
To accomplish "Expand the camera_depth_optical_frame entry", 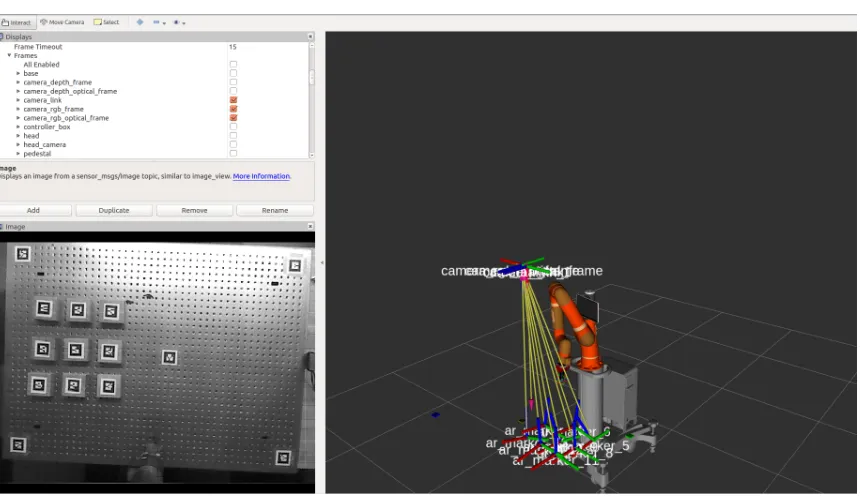I will coord(18,91).
